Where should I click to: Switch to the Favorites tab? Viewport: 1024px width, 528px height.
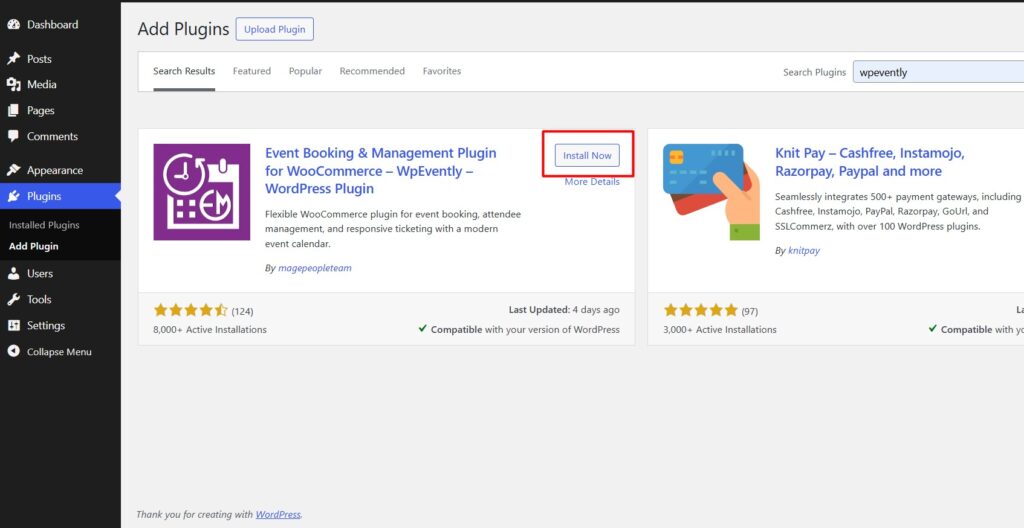click(441, 71)
